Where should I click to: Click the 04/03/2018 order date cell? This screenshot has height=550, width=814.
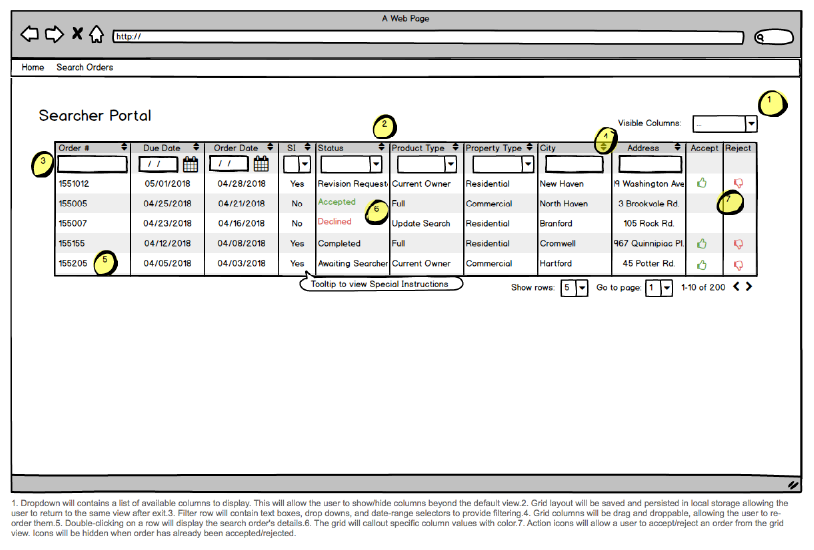tap(241, 263)
